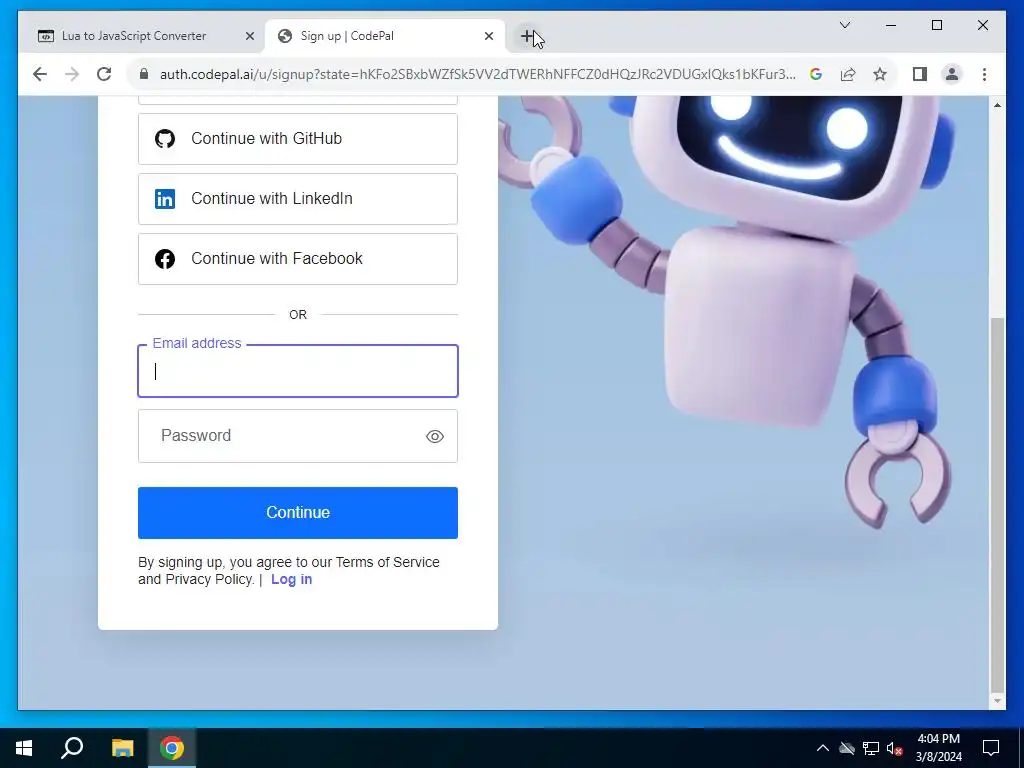Focus the Email address field
Image resolution: width=1024 pixels, height=768 pixels.
click(x=298, y=371)
